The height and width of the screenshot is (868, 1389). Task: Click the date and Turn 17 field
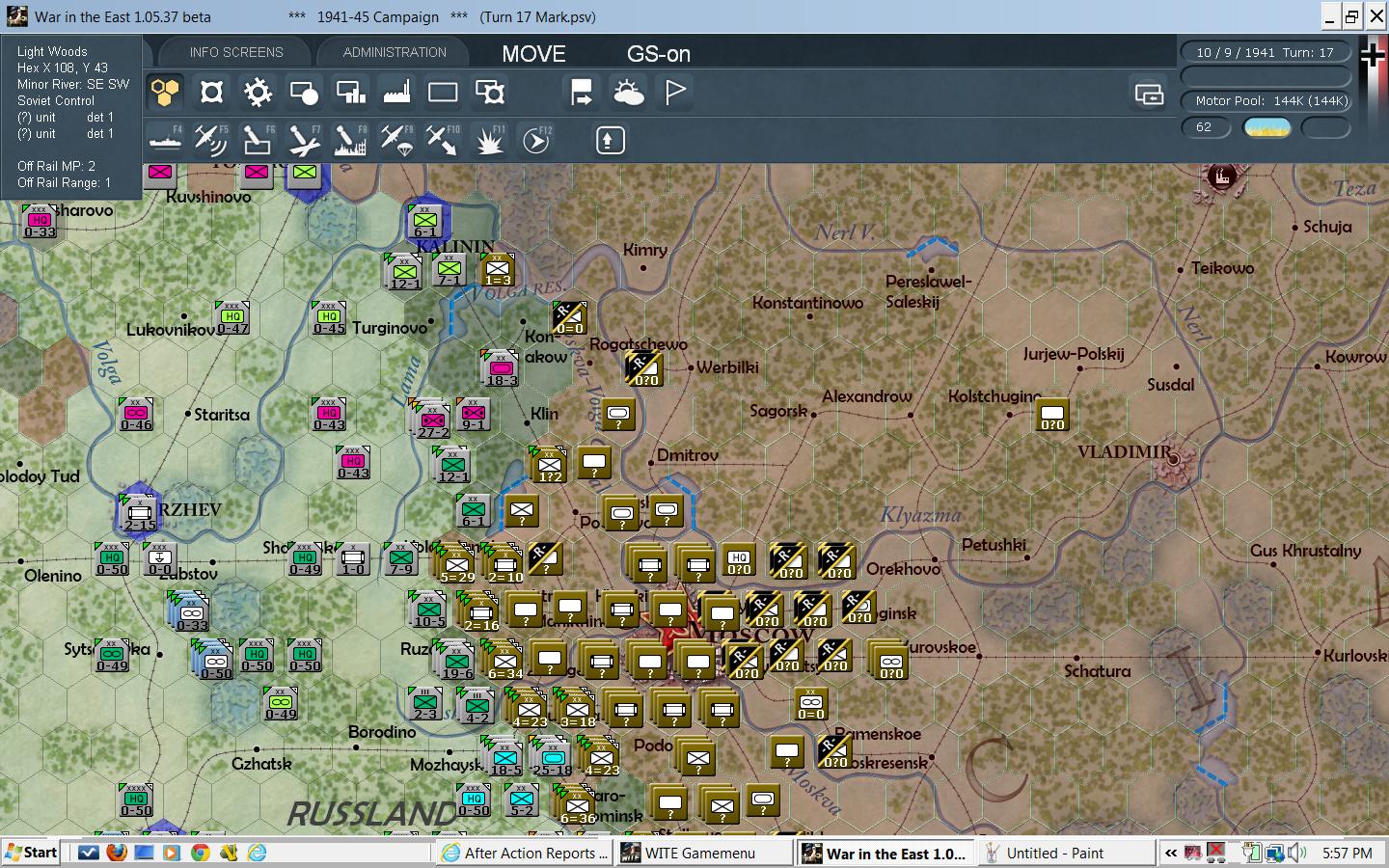pyautogui.click(x=1266, y=52)
